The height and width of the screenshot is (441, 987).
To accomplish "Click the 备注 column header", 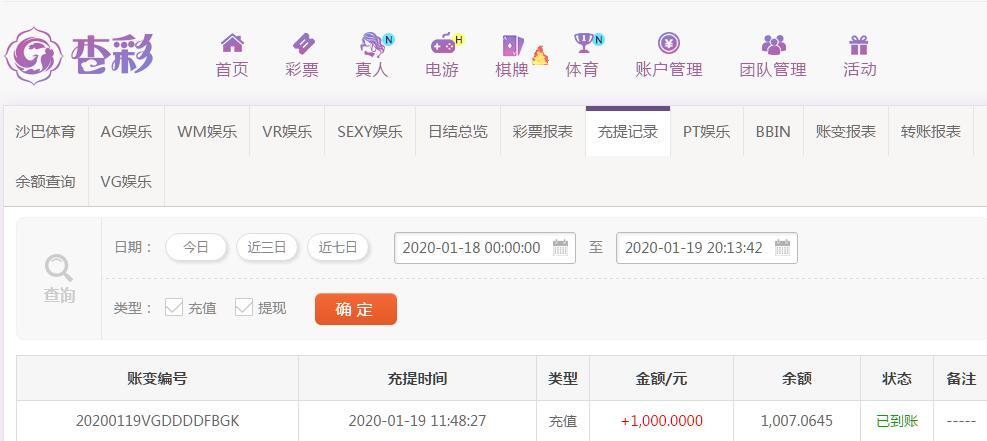I will 961,378.
